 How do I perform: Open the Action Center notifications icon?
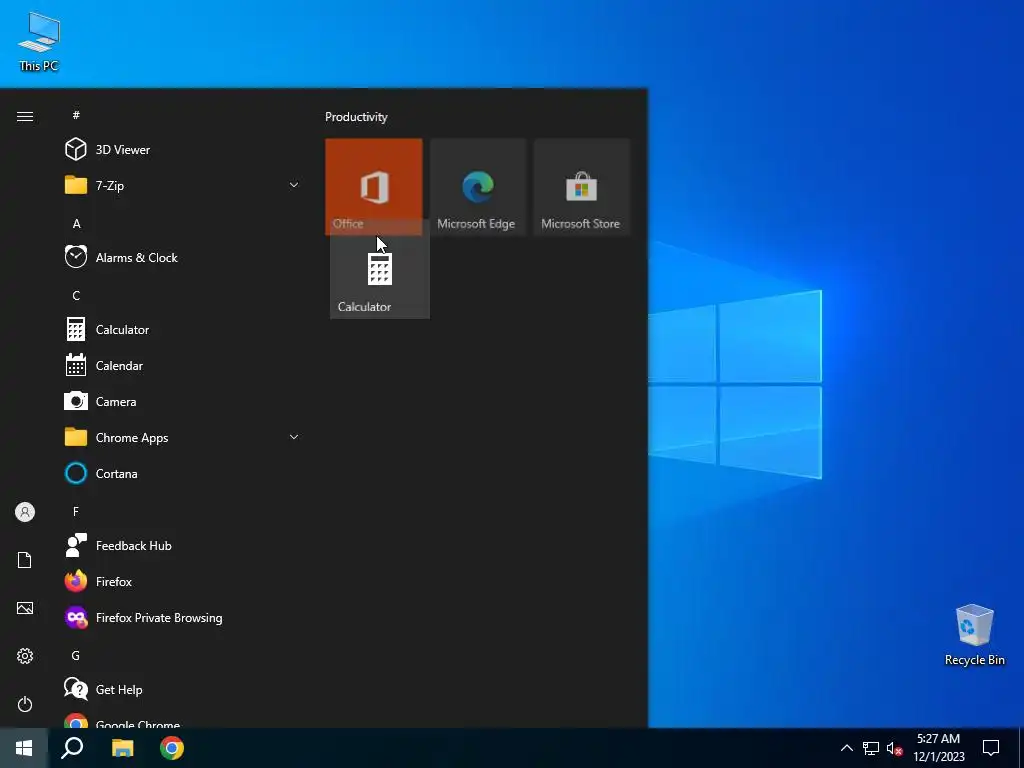pos(991,748)
